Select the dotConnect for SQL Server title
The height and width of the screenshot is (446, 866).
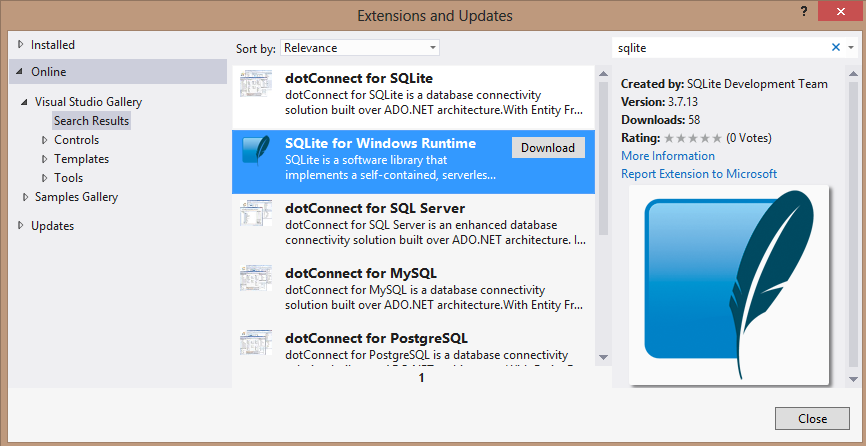click(375, 209)
